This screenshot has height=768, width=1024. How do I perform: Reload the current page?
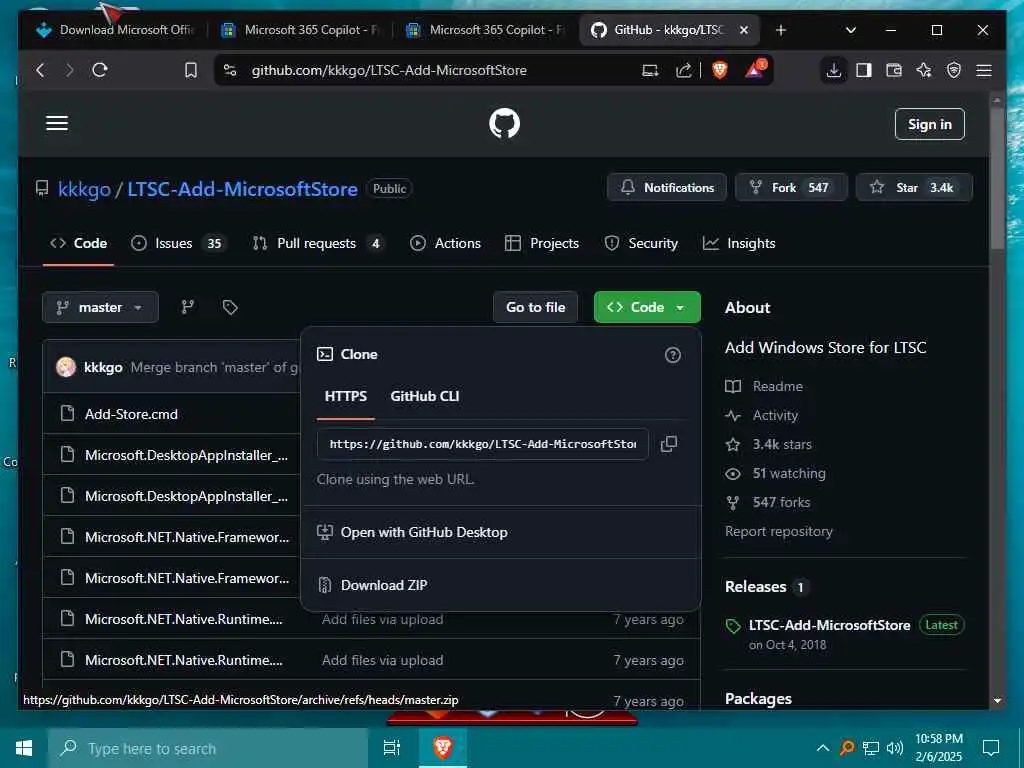(x=100, y=70)
